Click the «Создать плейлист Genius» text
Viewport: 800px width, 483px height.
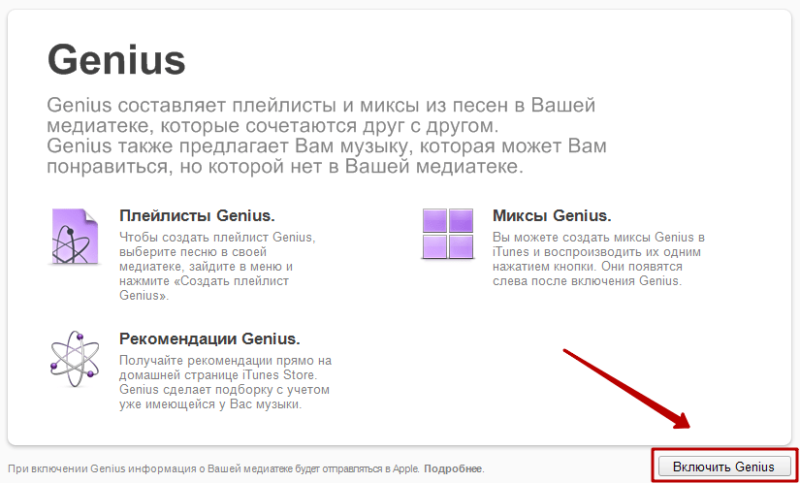[204, 288]
